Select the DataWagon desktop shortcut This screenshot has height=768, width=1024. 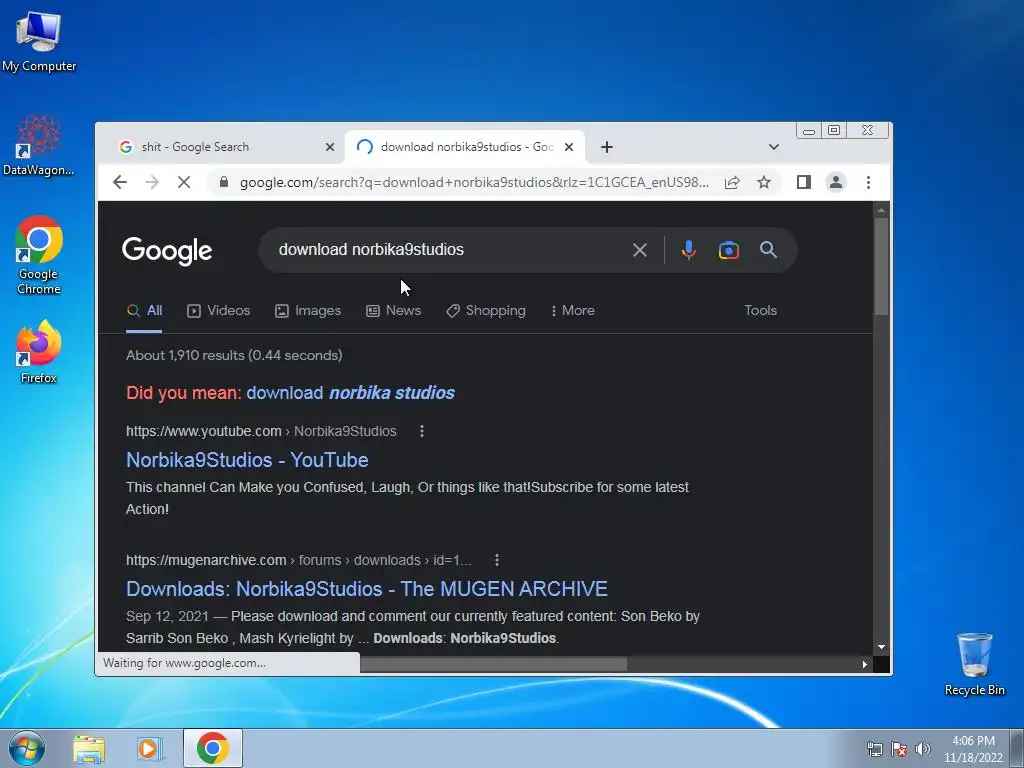click(x=39, y=146)
